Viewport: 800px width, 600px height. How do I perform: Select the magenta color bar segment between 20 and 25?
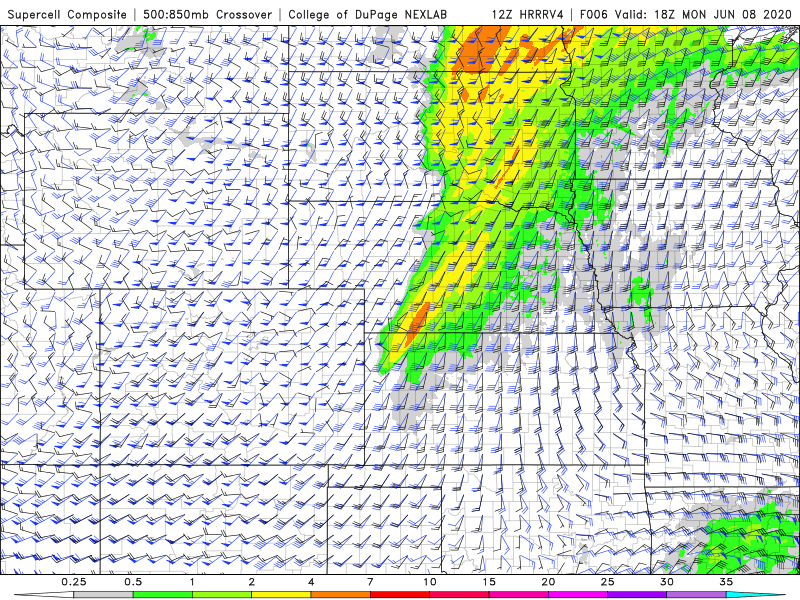578,595
